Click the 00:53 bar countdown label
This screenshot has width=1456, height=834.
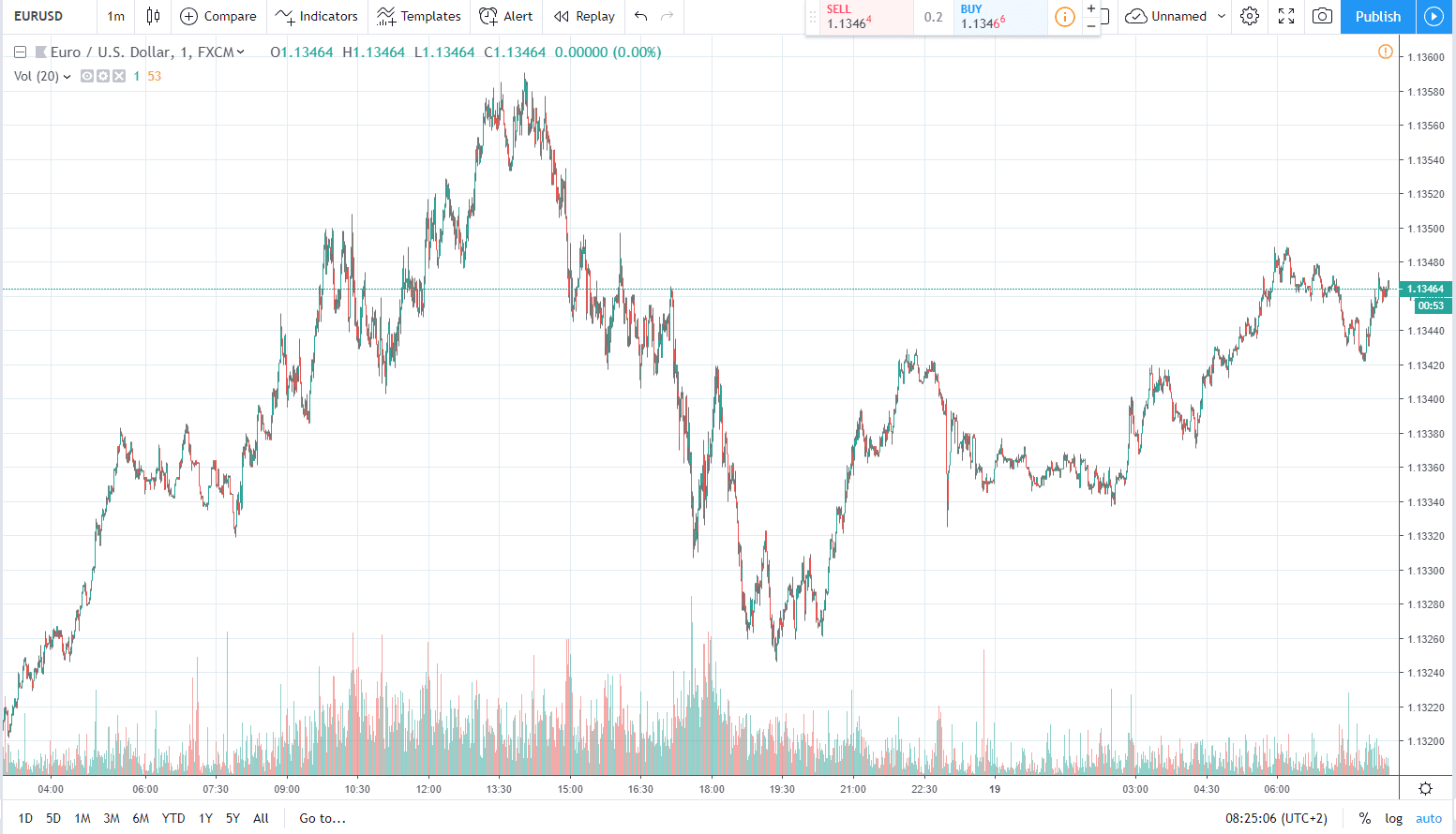(x=1431, y=305)
